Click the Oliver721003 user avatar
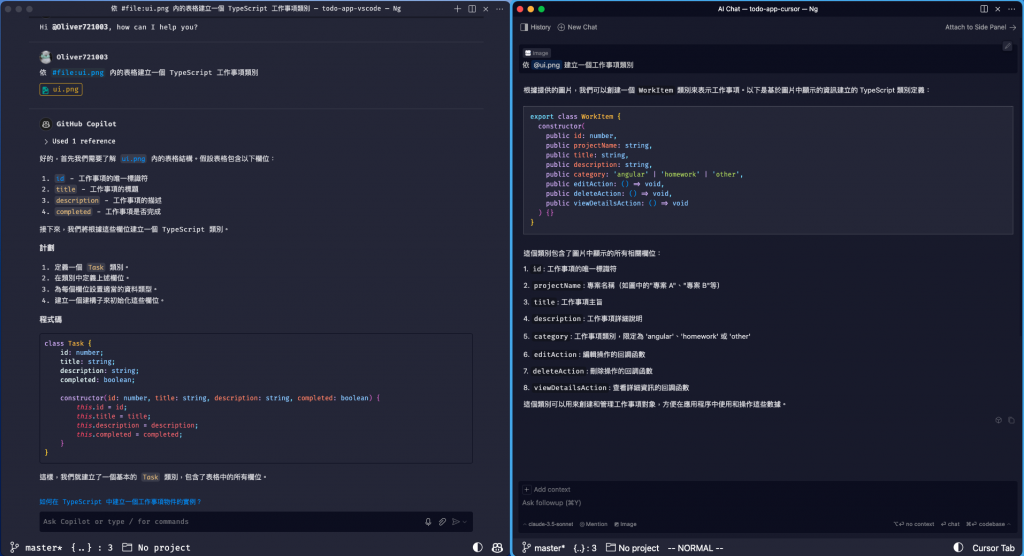Image resolution: width=1024 pixels, height=556 pixels. [45, 57]
